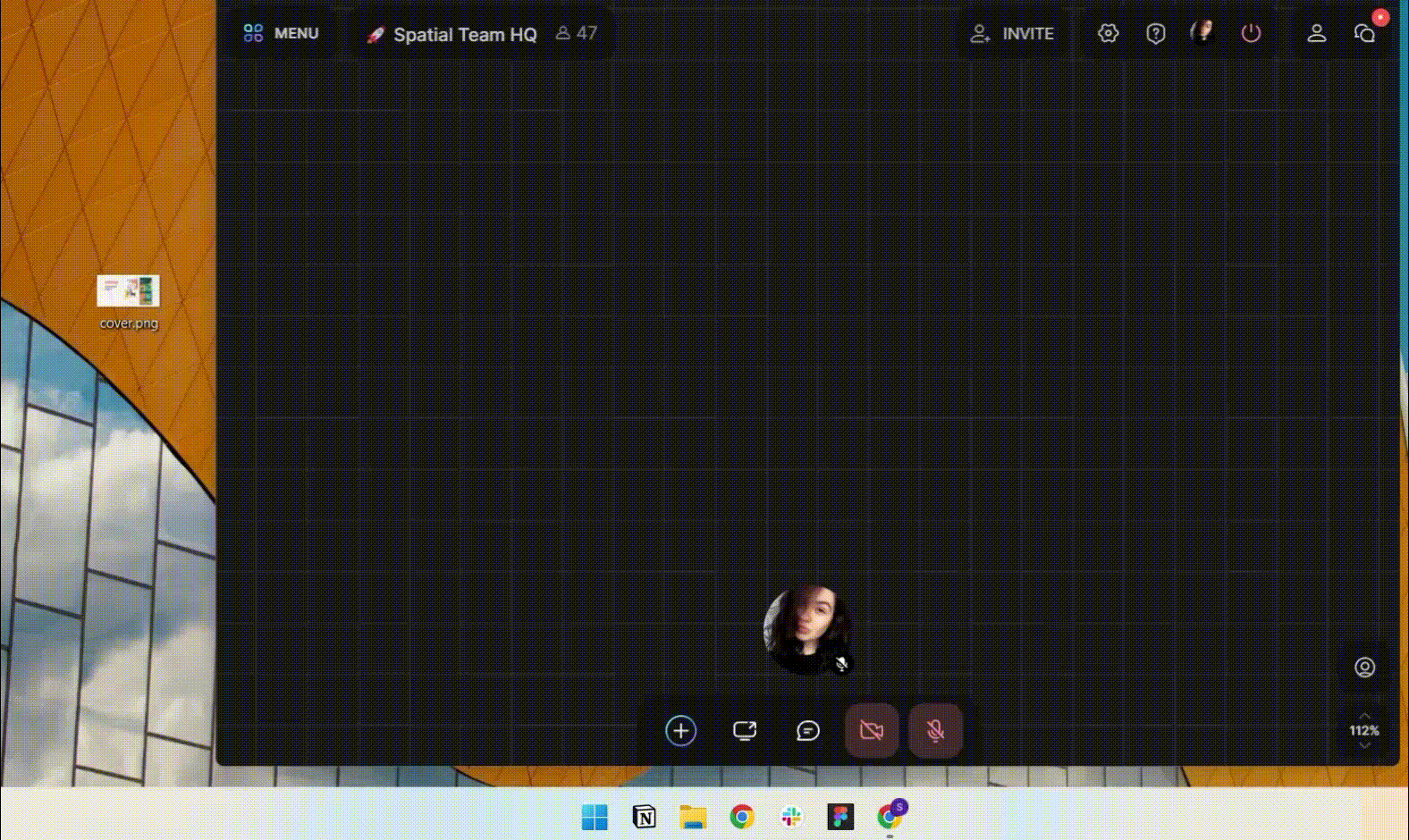This screenshot has width=1409, height=840.
Task: Click the Spatial Team HQ space title
Action: [465, 35]
